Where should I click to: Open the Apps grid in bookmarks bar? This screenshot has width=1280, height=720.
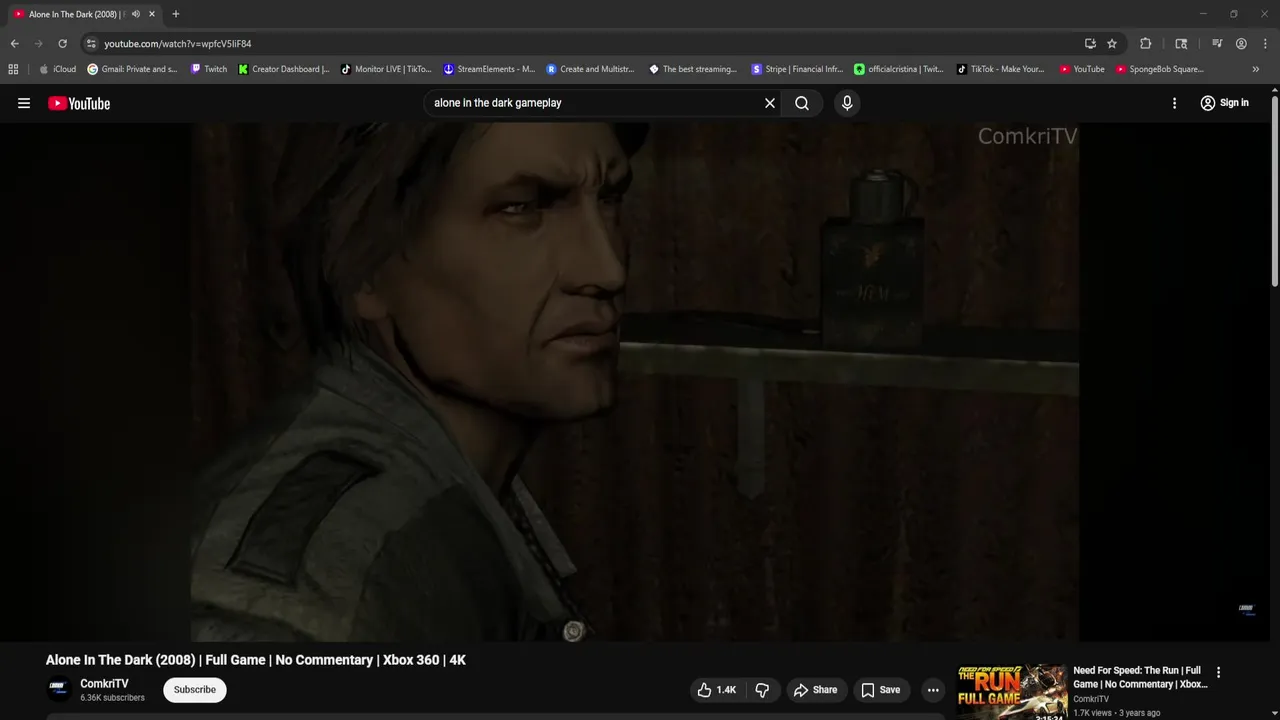pyautogui.click(x=13, y=69)
